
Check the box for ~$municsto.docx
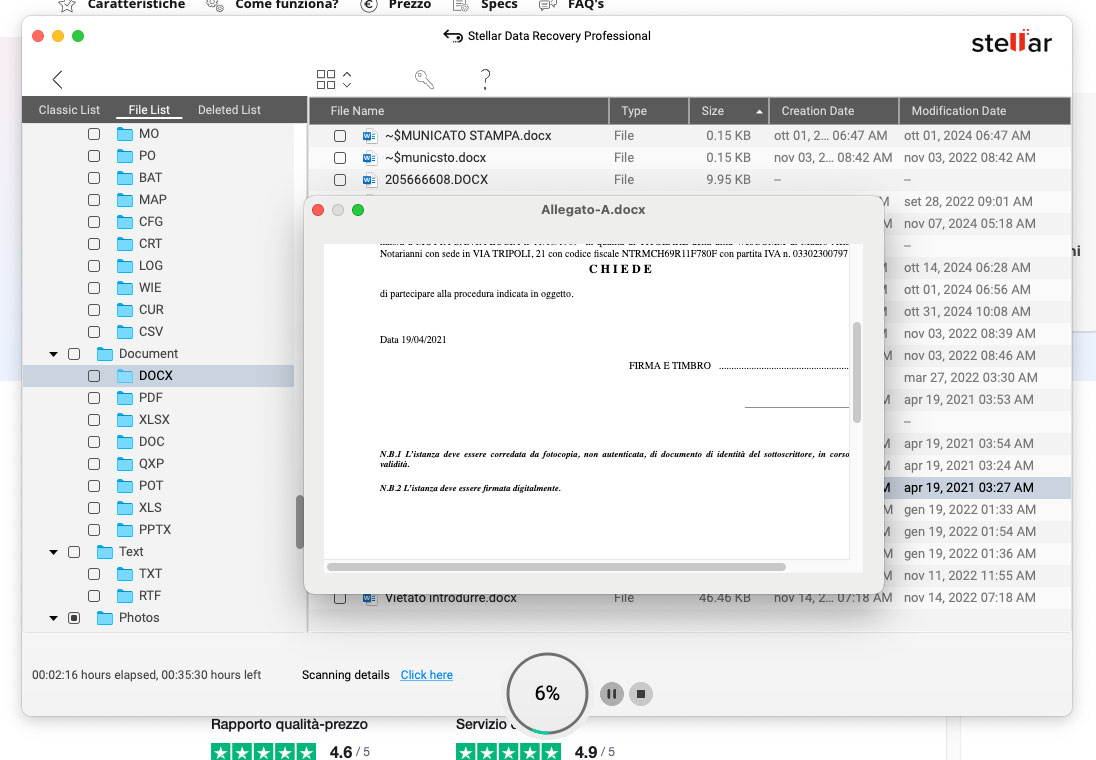[x=340, y=158]
